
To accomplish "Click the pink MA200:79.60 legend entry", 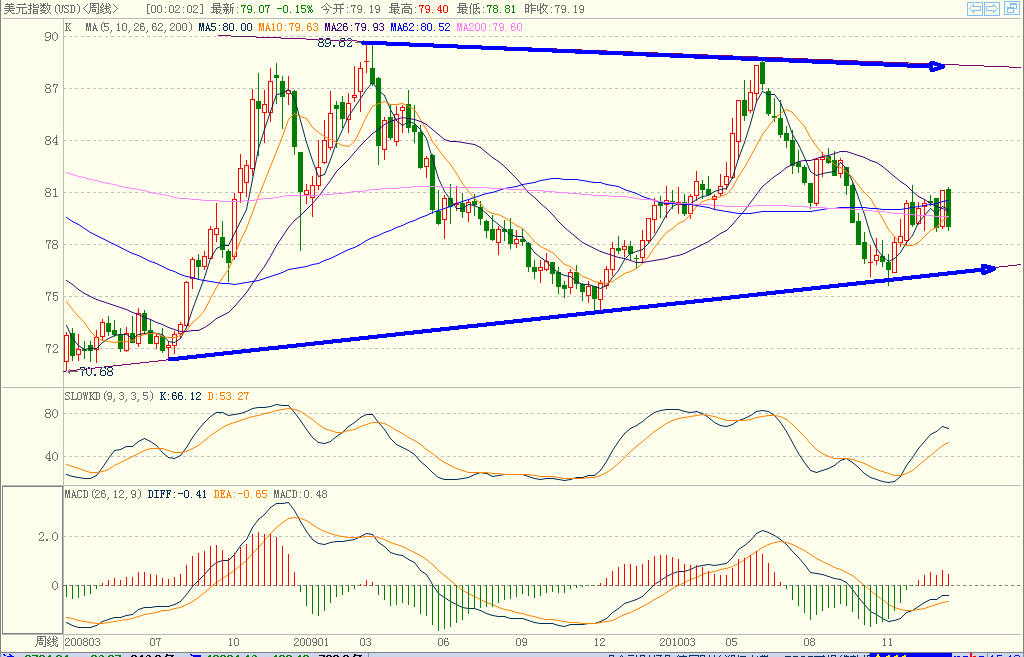I will 489,27.
